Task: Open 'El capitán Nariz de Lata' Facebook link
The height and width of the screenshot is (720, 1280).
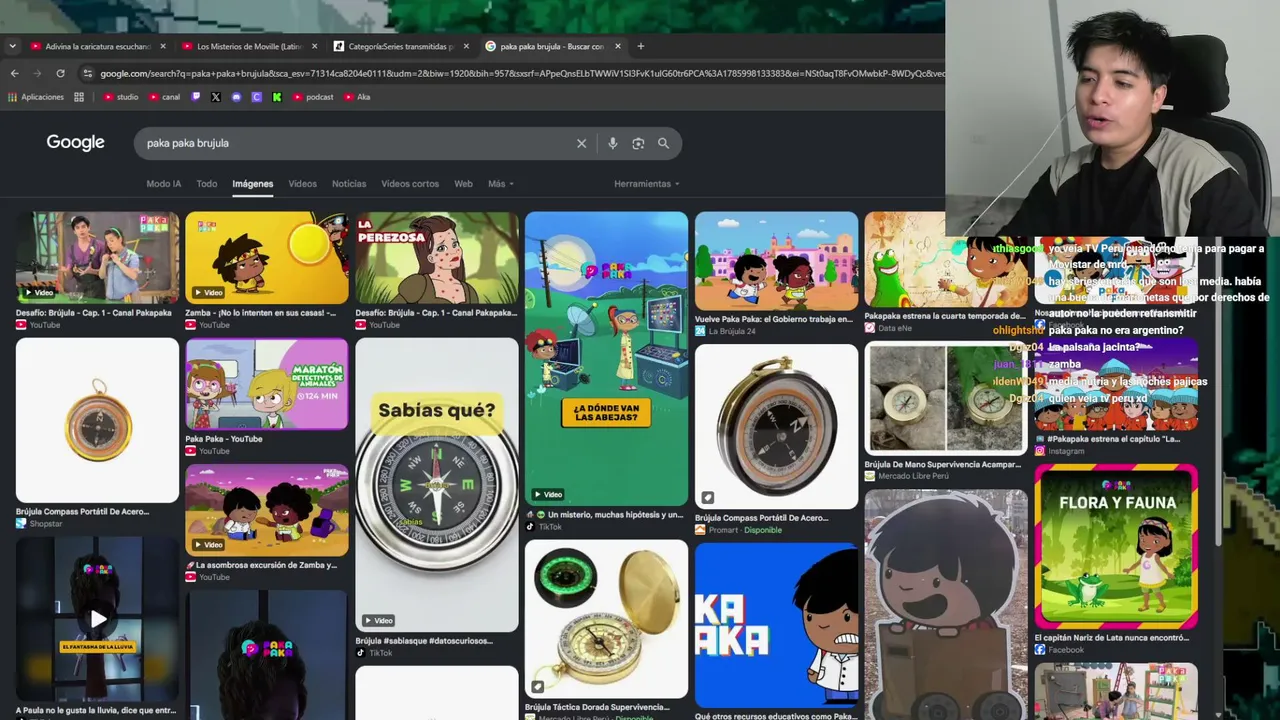Action: 1112,638
